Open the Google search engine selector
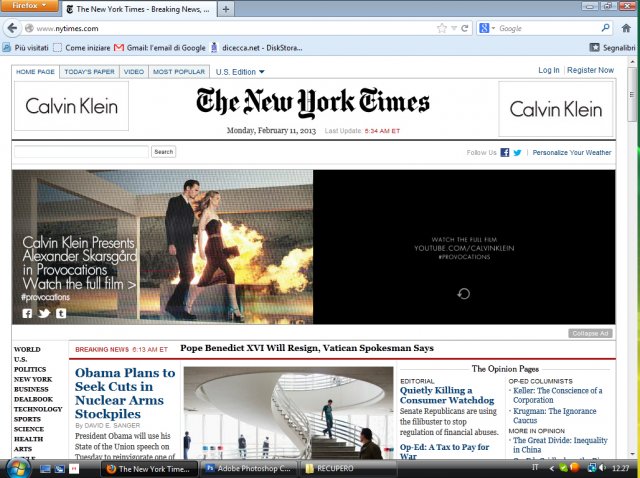 click(x=487, y=28)
